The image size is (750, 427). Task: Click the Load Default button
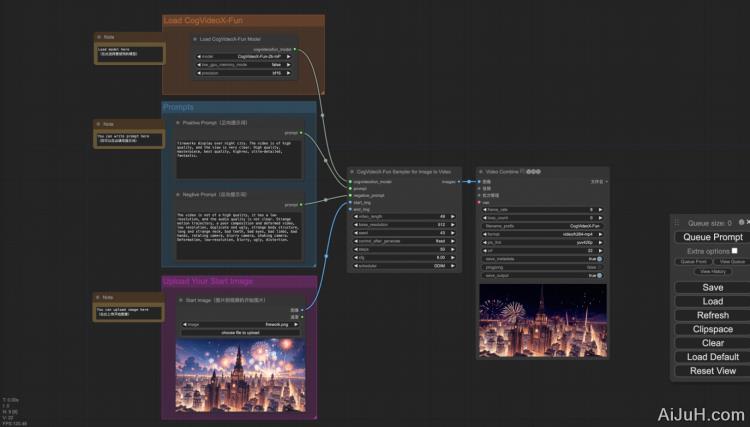click(713, 357)
